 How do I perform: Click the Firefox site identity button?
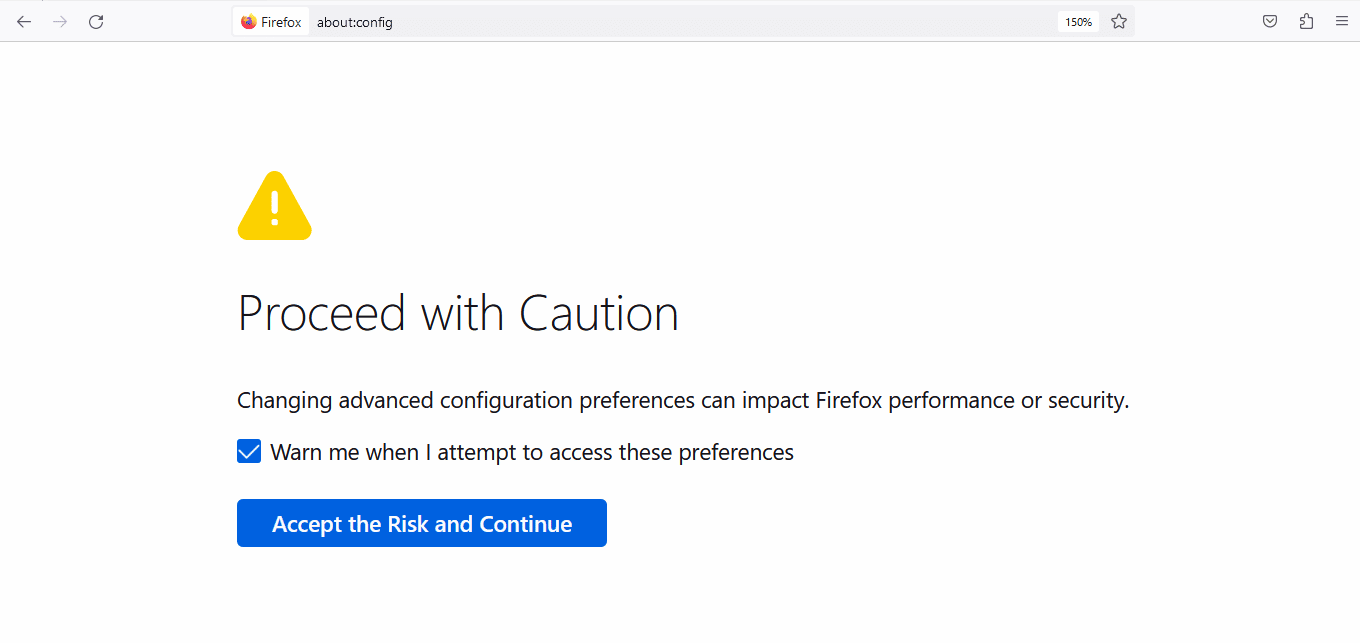[270, 21]
